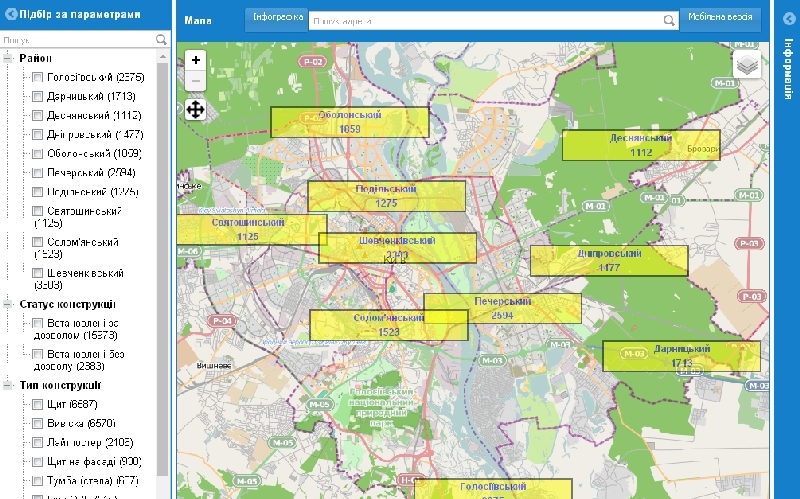Click the search magnifier in left panel
800x499 pixels.
click(x=161, y=39)
